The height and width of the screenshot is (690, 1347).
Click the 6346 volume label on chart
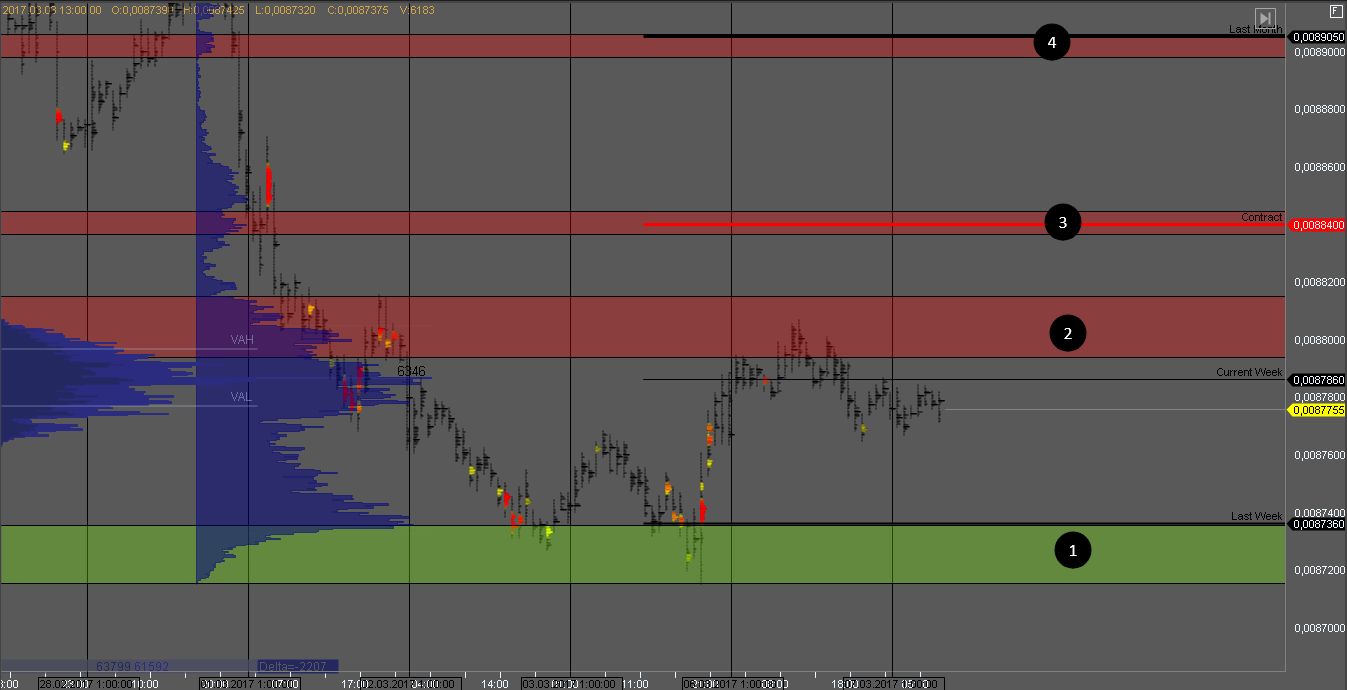[411, 371]
